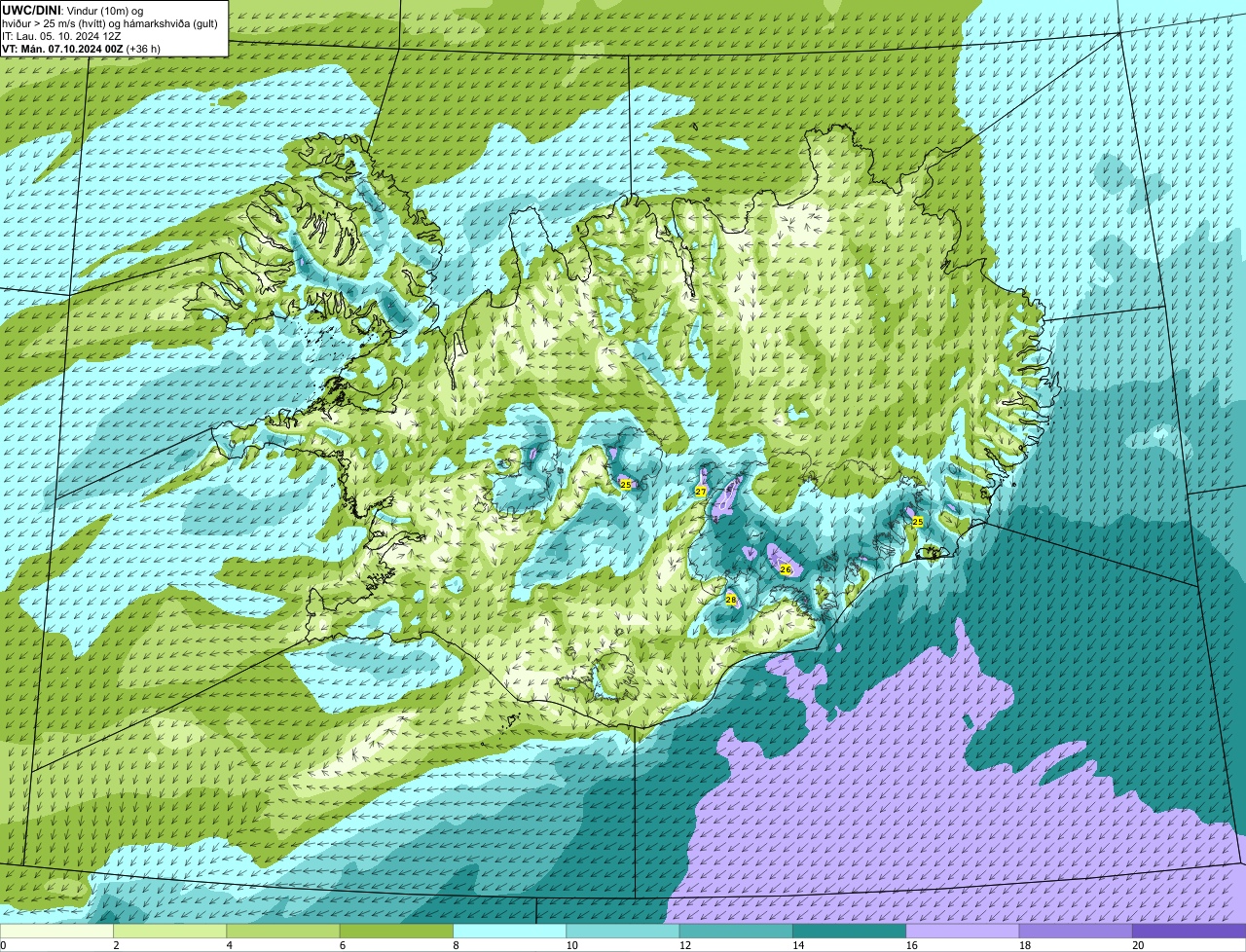Click the 10–12 m/s aqua color swatch

point(623,931)
